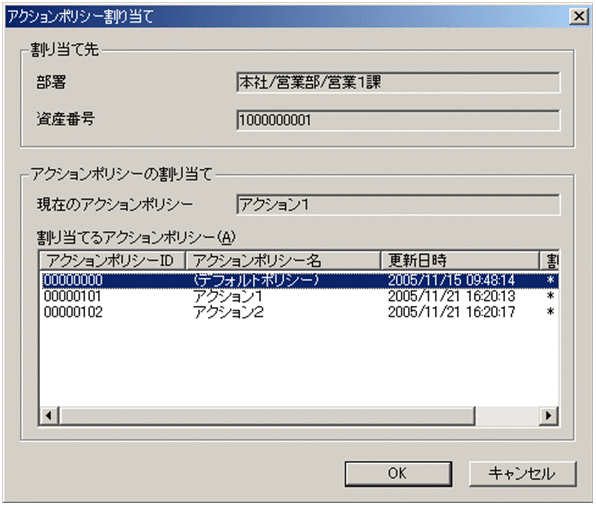Click the OK button
The image size is (596, 507).
(x=398, y=474)
